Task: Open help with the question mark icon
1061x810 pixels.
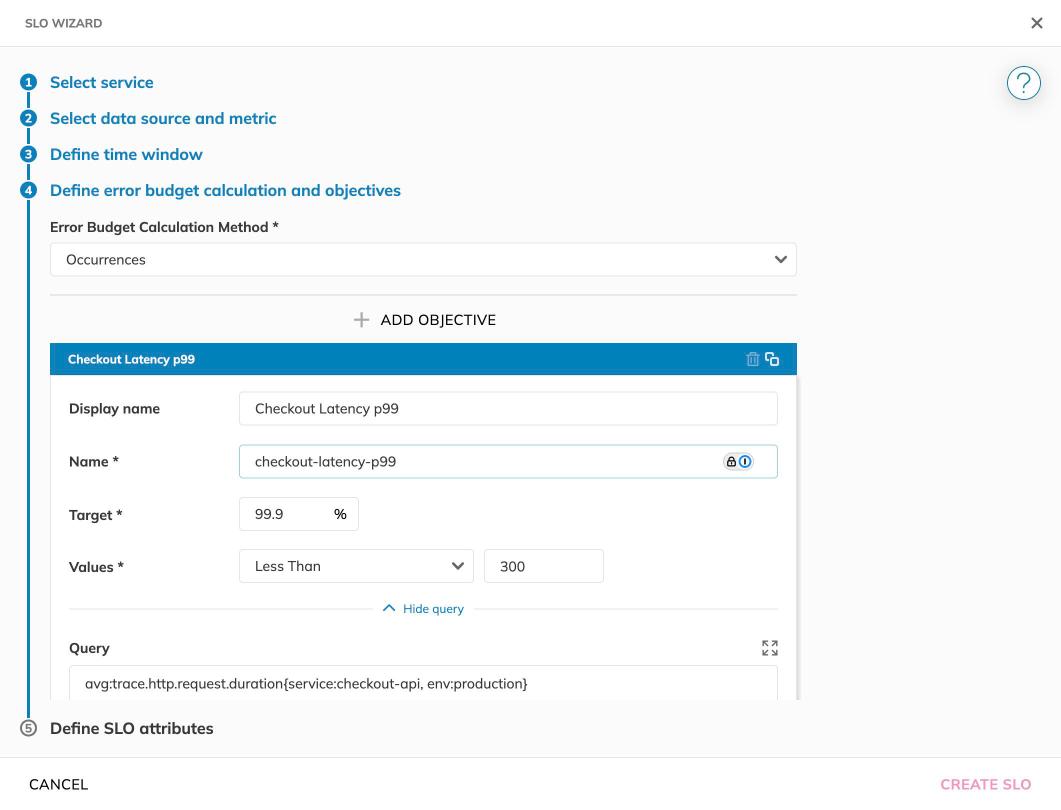Action: (1023, 83)
